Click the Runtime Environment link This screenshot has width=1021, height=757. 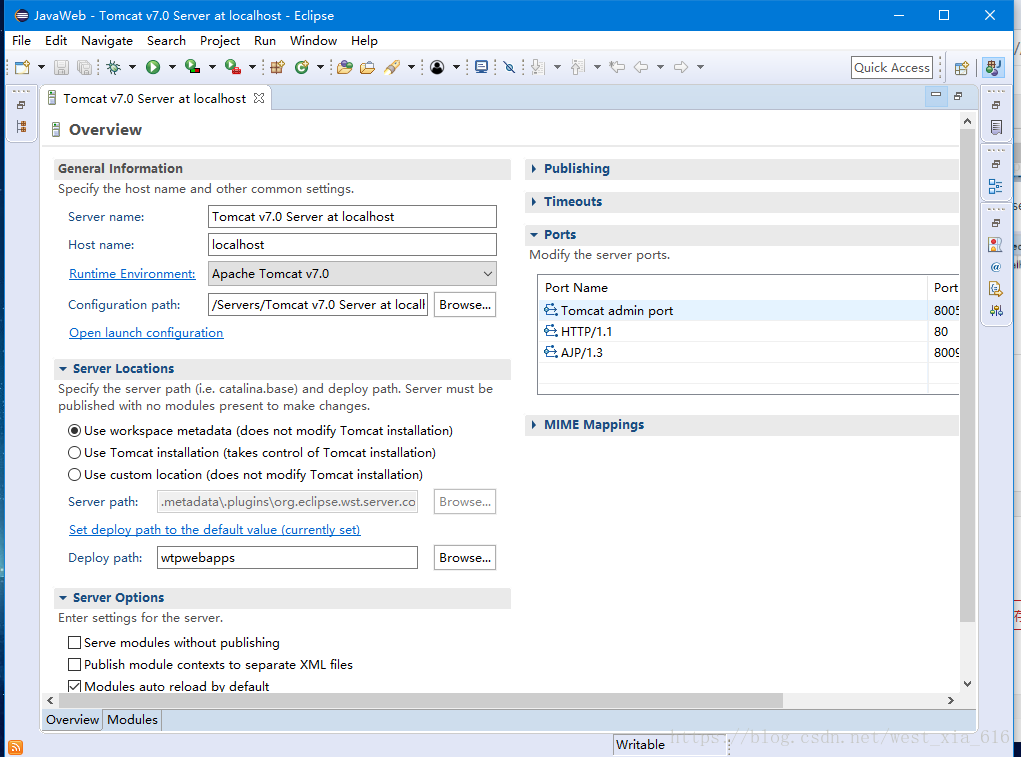[x=132, y=274]
